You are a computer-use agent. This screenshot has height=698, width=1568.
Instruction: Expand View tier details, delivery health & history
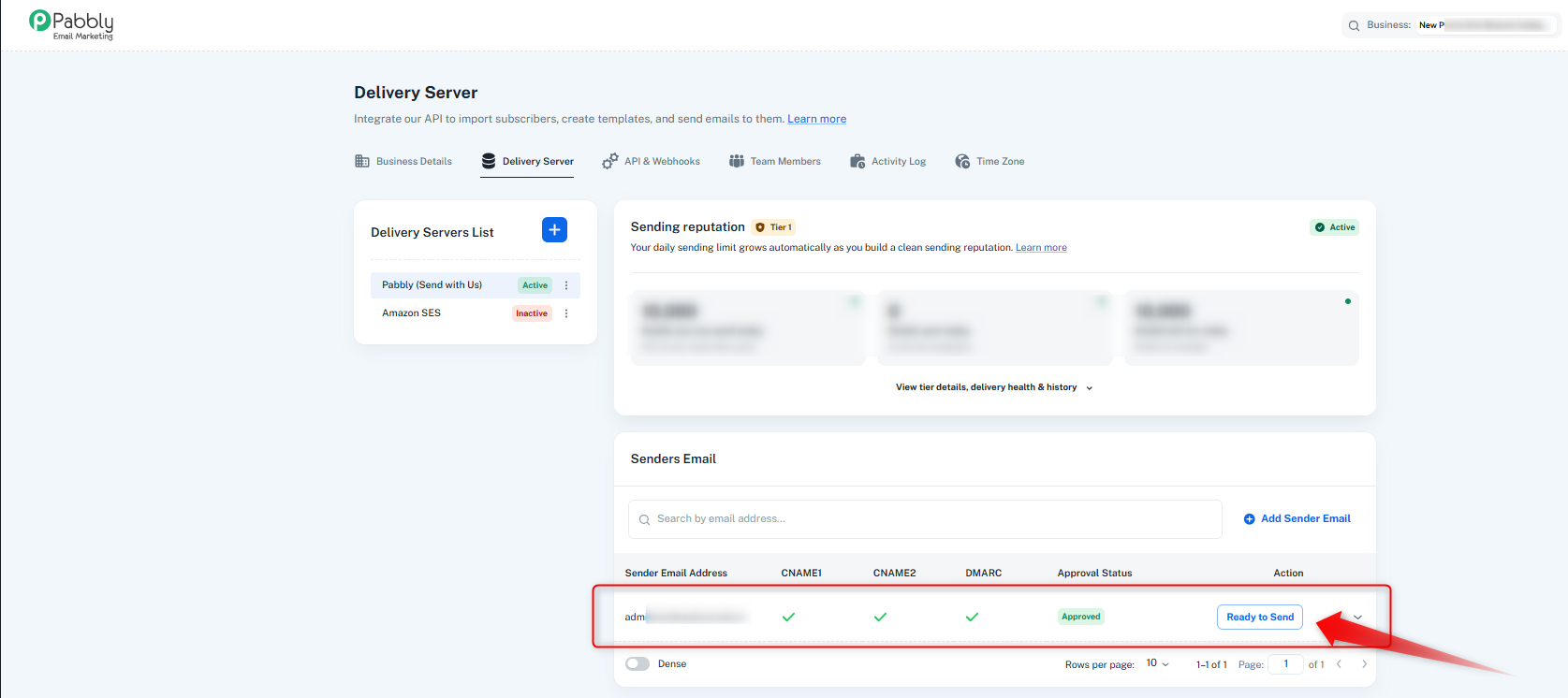coord(994,387)
